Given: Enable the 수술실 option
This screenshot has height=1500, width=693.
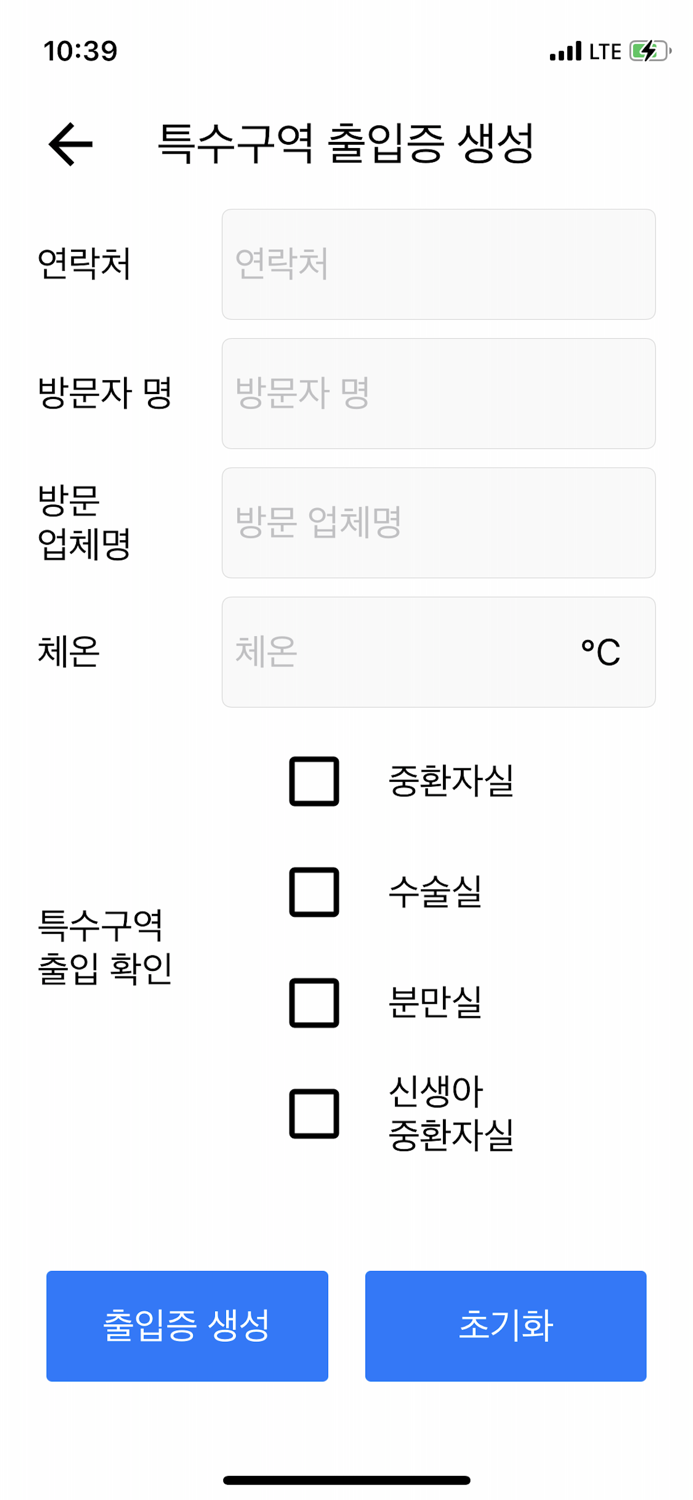Looking at the screenshot, I should 313,893.
